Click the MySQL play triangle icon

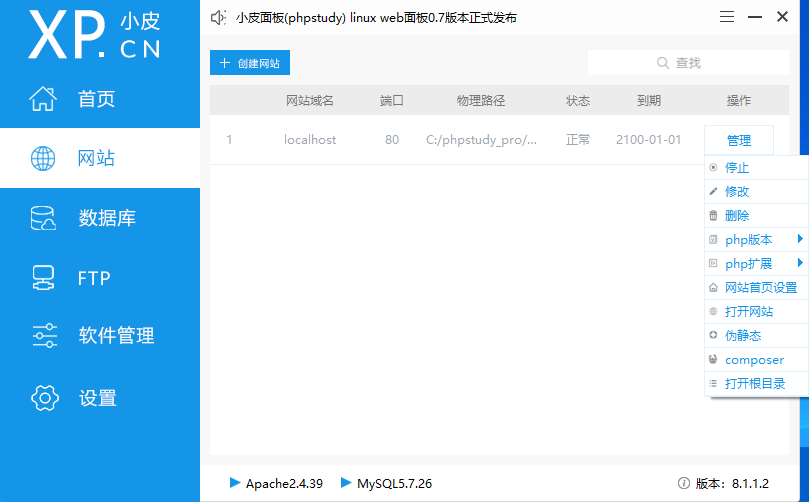click(x=346, y=483)
